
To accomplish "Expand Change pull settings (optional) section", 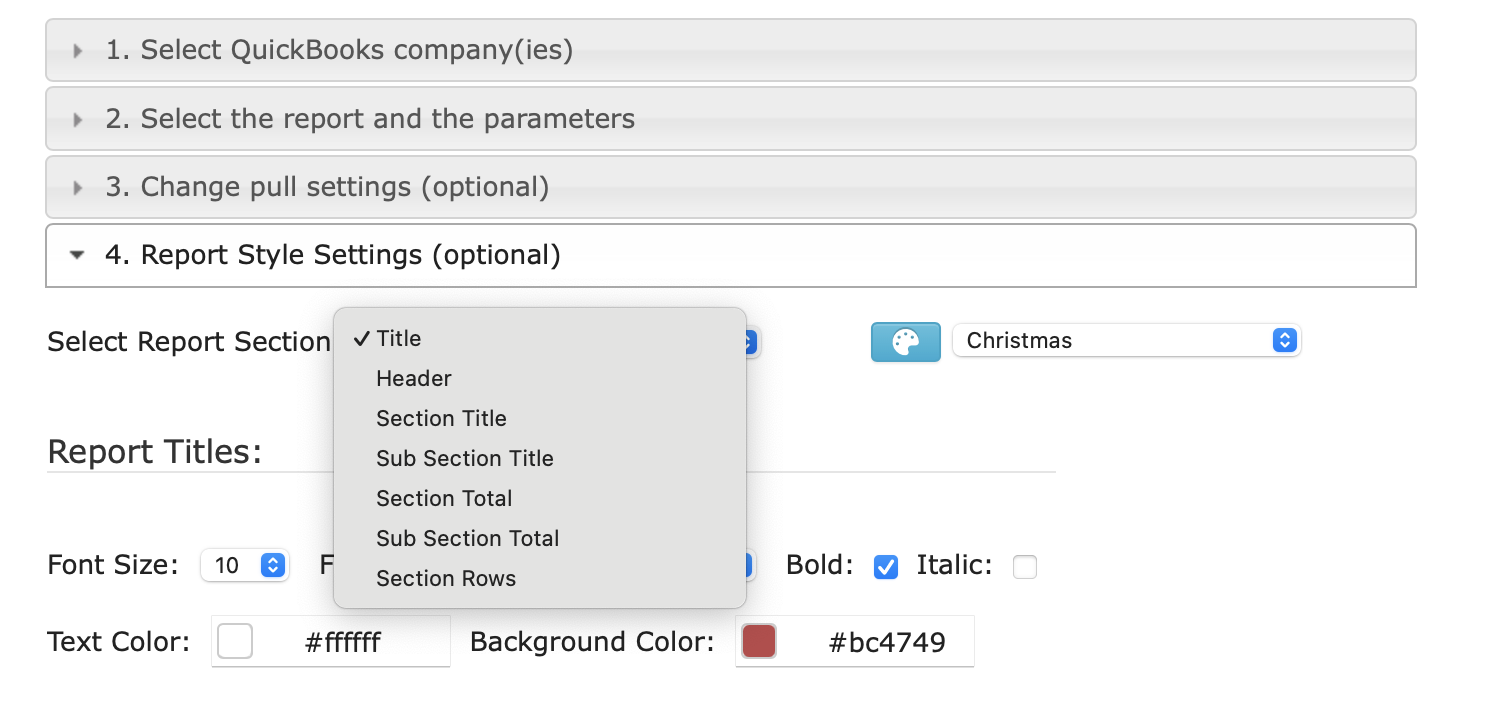I will point(730,187).
